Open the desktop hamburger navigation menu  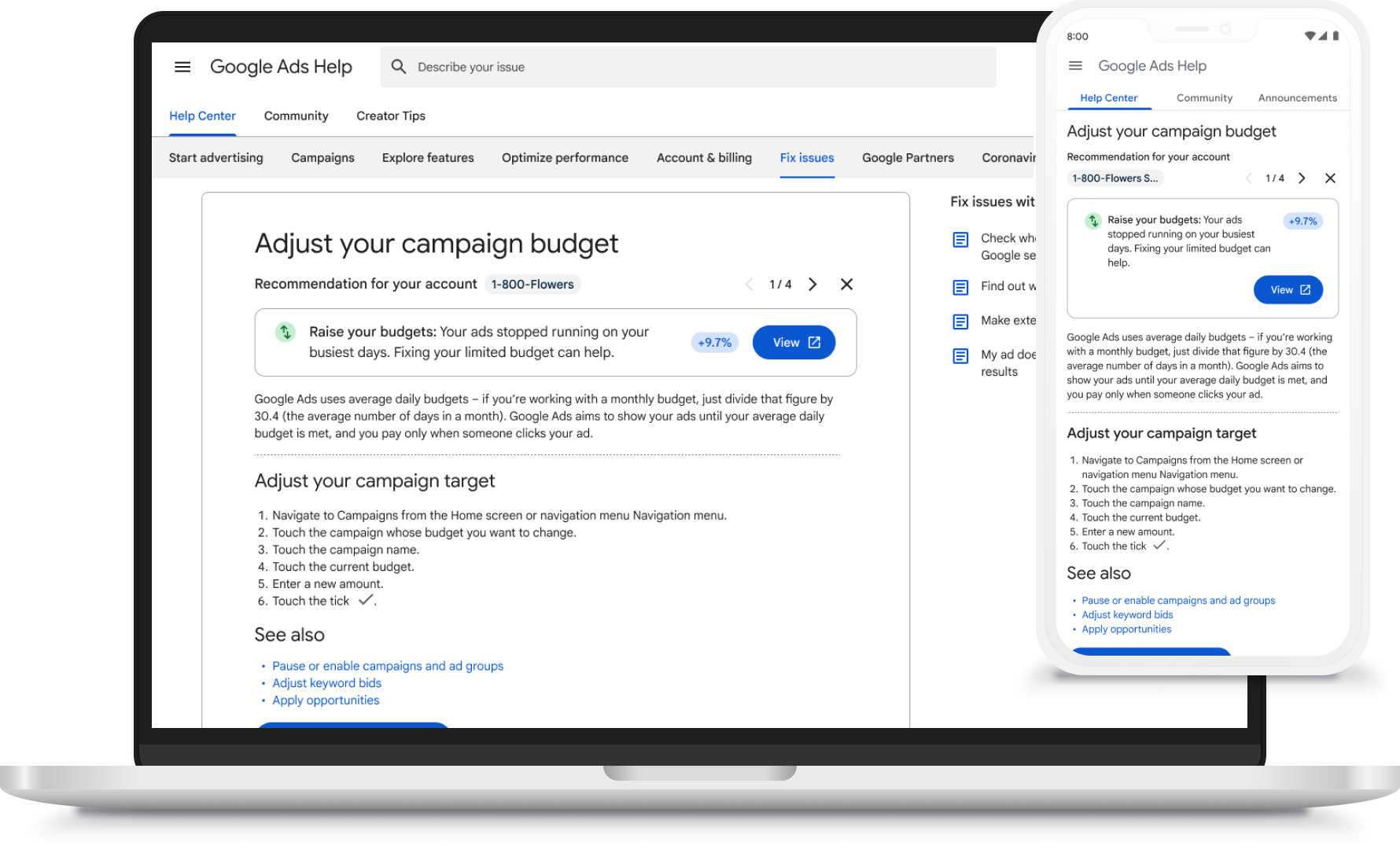click(x=182, y=67)
